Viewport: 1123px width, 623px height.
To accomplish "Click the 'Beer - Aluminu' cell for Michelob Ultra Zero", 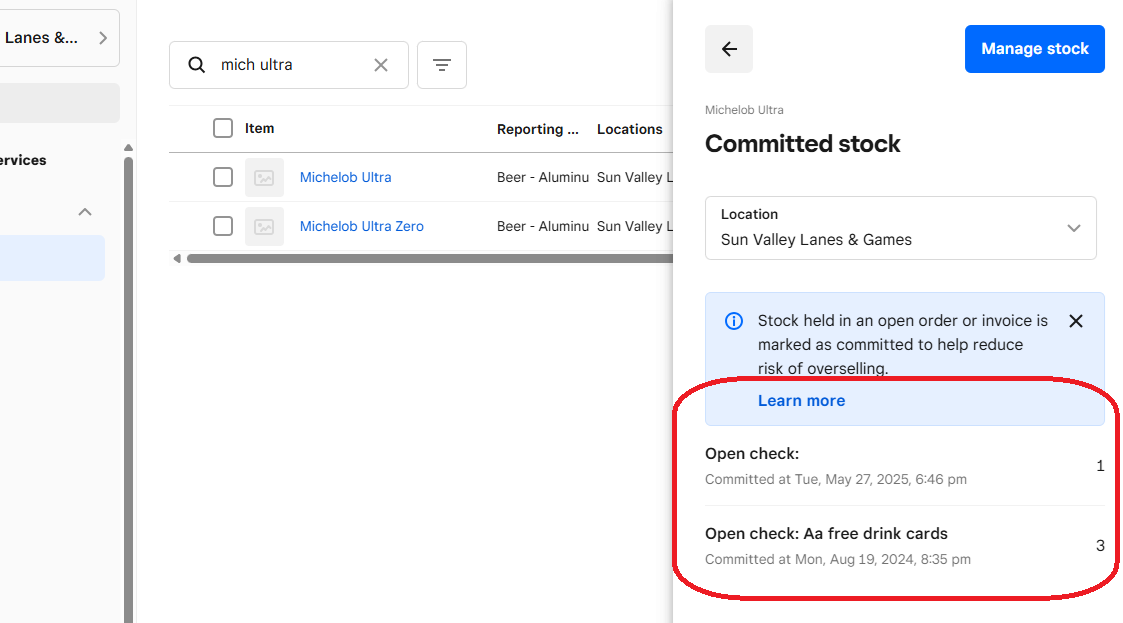I will 543,226.
